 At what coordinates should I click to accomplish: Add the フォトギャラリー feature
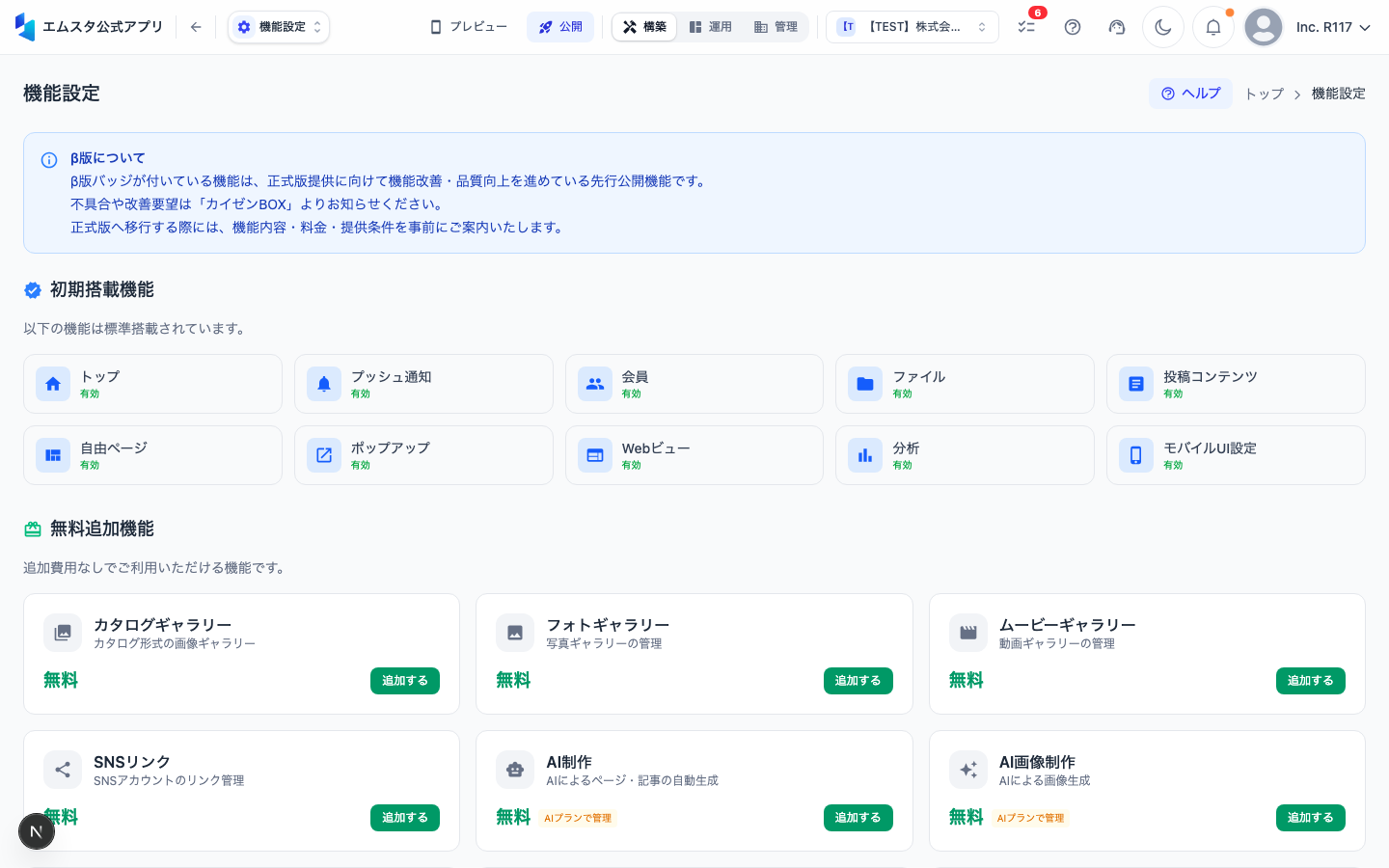point(858,681)
